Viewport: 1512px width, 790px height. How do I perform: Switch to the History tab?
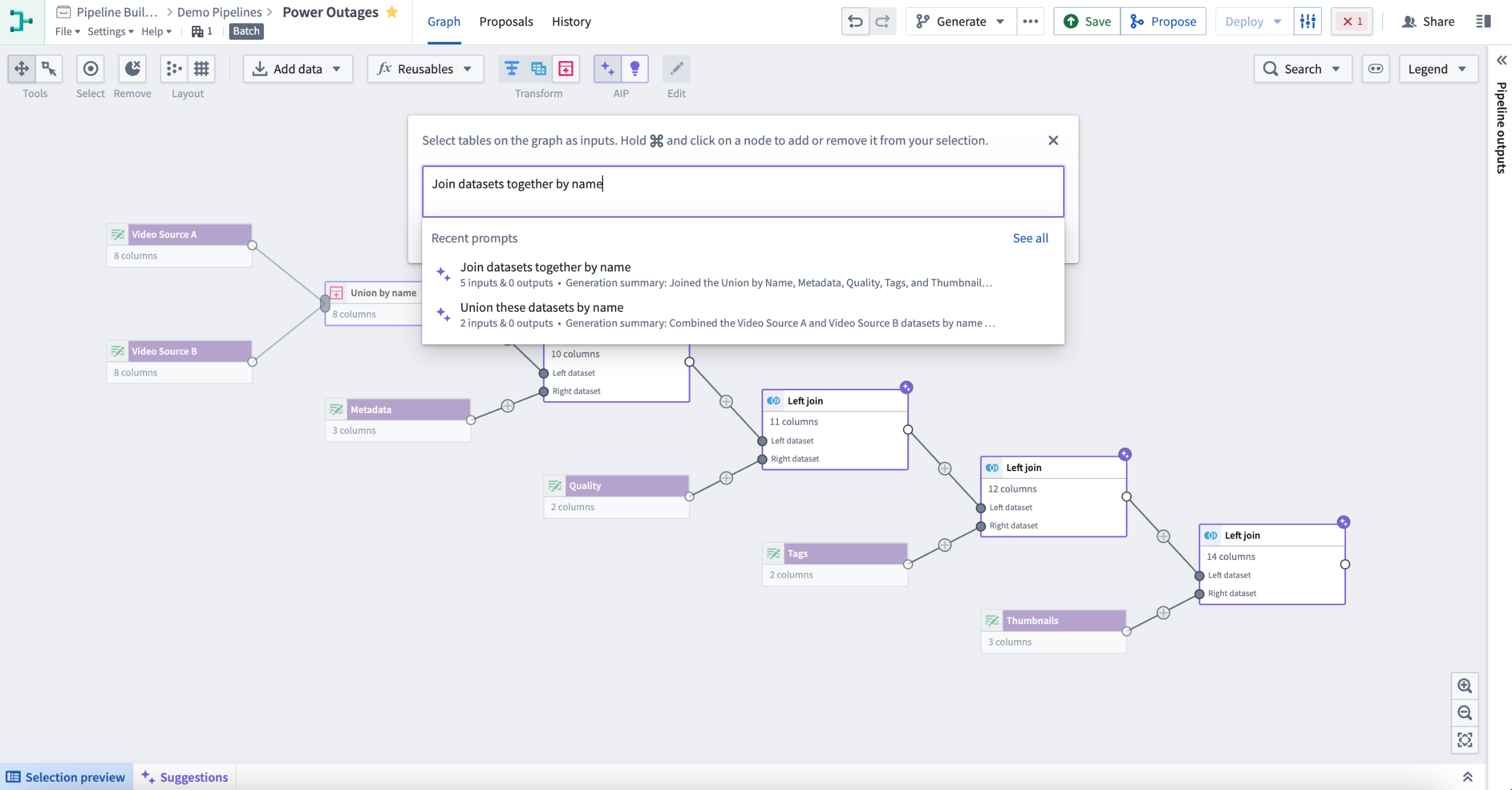pyautogui.click(x=571, y=21)
